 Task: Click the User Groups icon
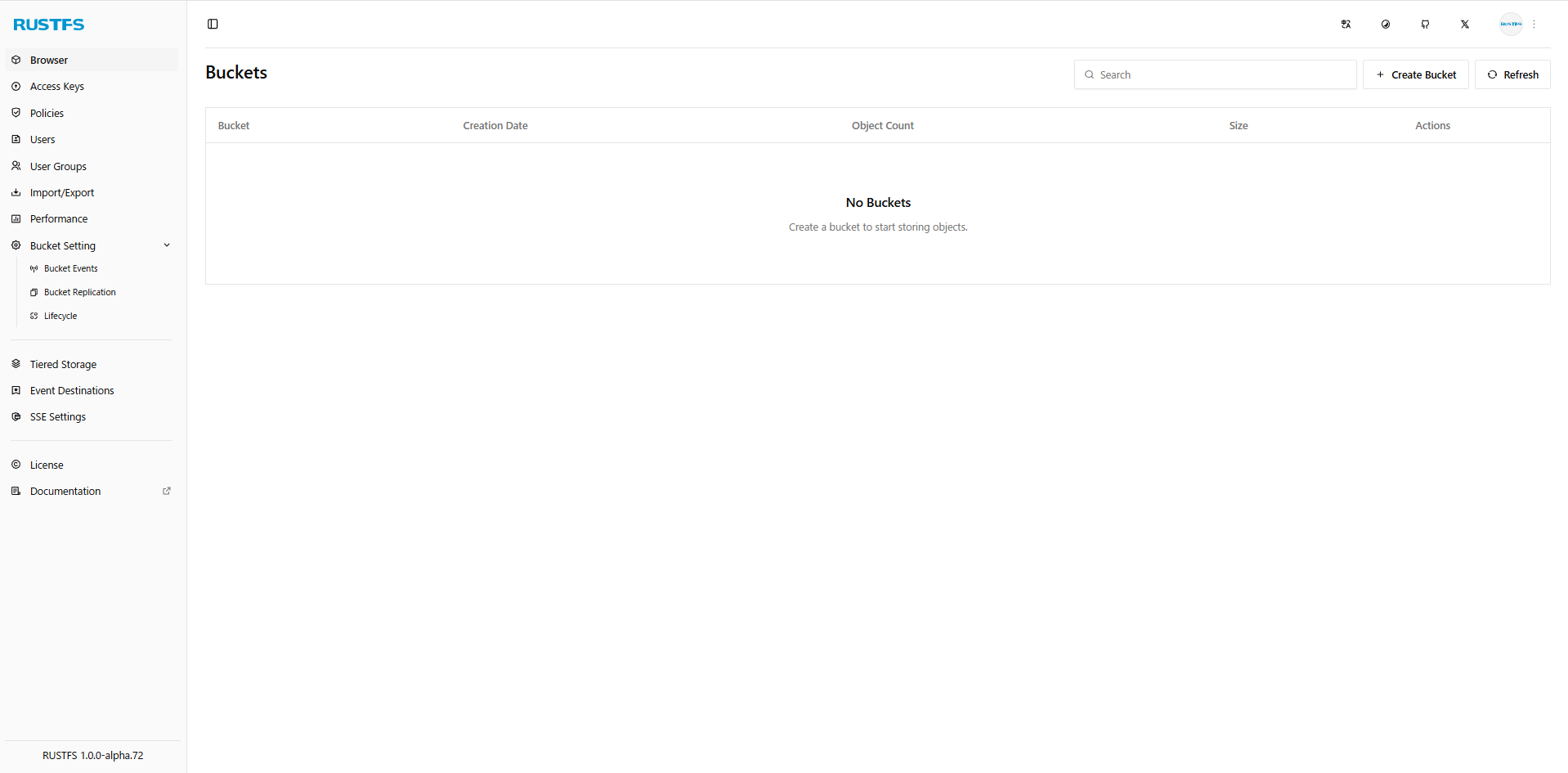pyautogui.click(x=16, y=166)
